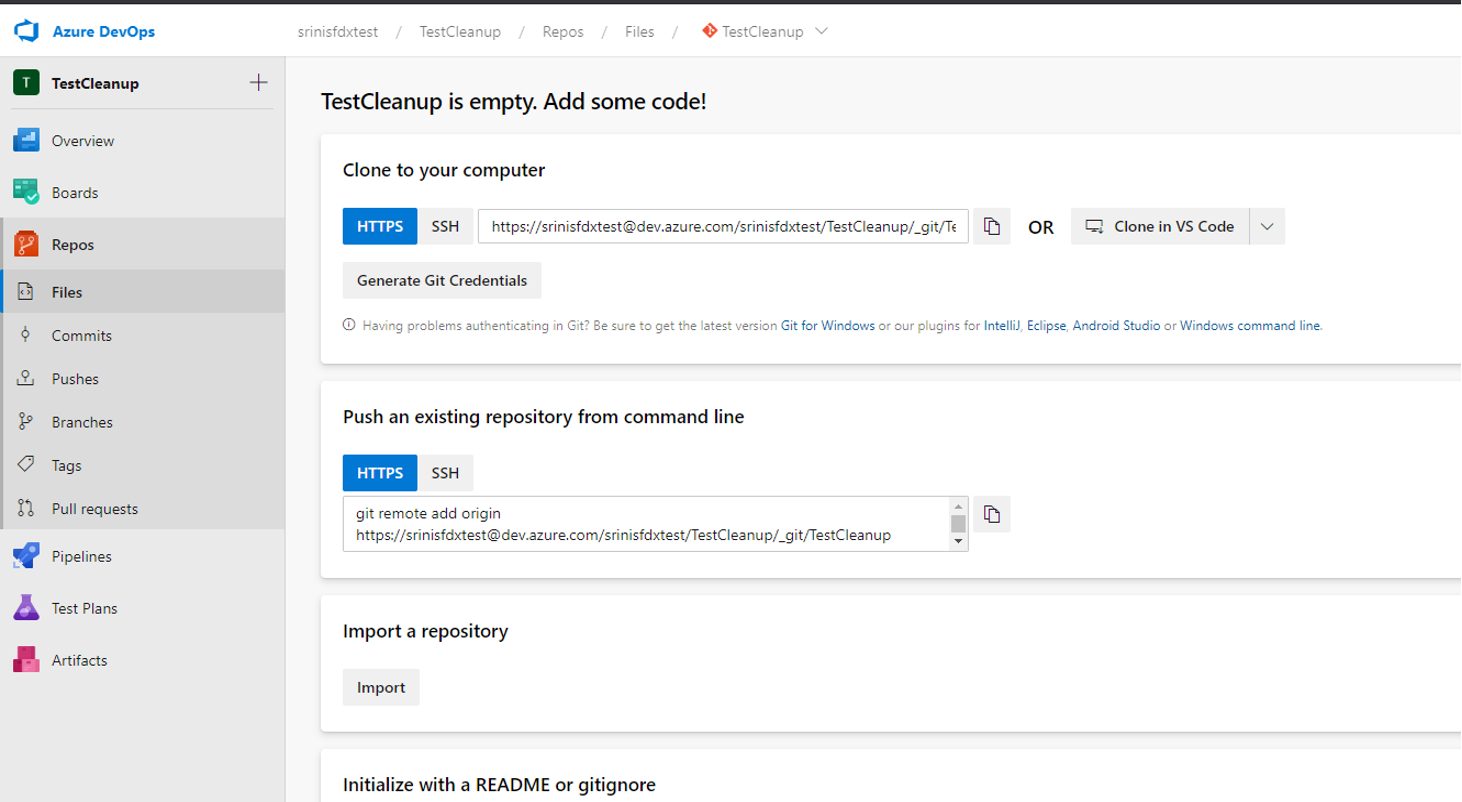This screenshot has height=802, width=1462.
Task: Navigate to Repos via the breadcrumb
Action: [x=563, y=31]
